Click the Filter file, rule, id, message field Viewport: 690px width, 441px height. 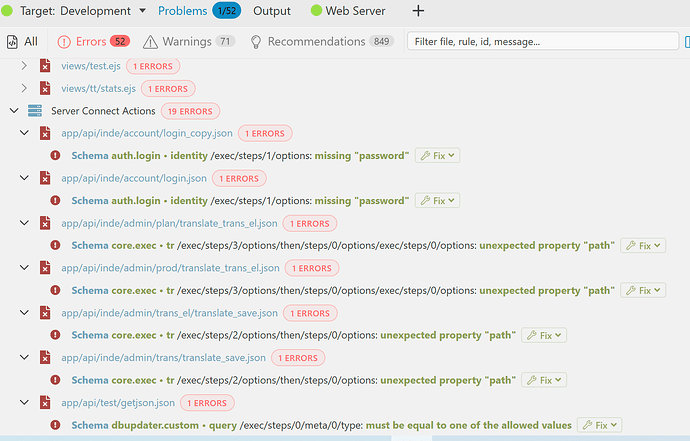(543, 41)
